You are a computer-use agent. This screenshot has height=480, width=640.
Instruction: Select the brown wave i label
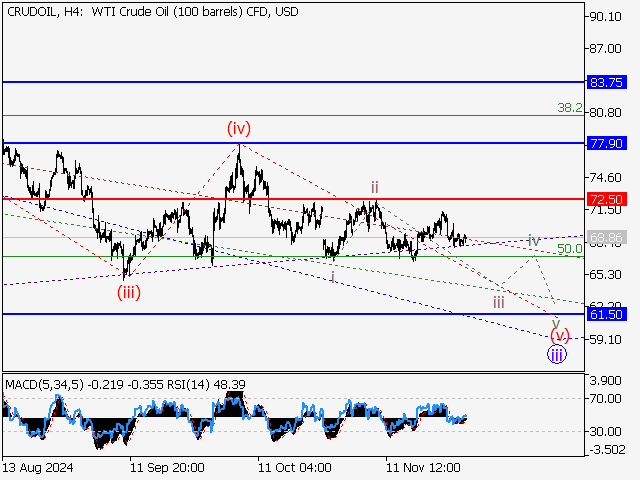click(333, 275)
